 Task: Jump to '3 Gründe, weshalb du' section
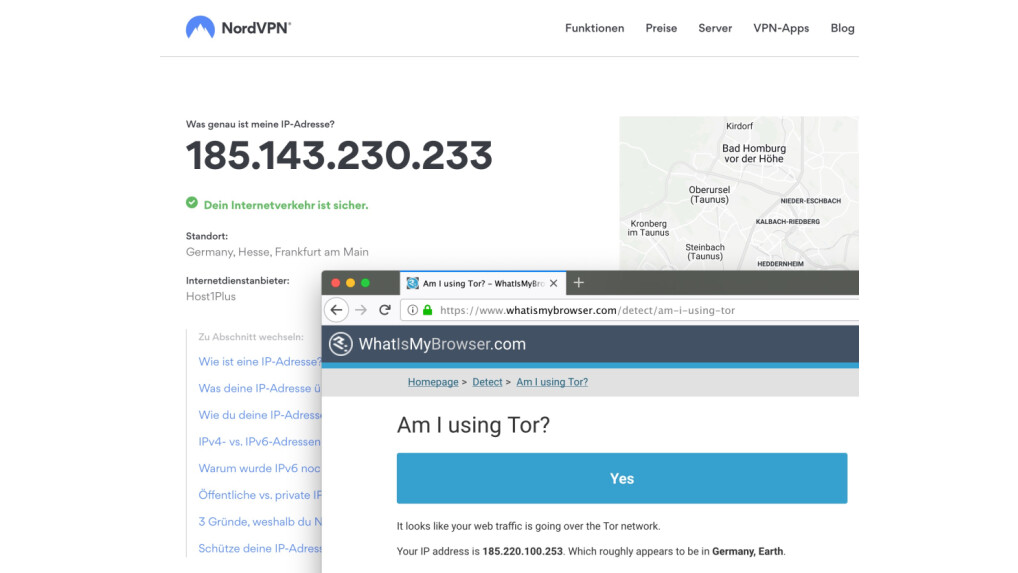pos(260,521)
